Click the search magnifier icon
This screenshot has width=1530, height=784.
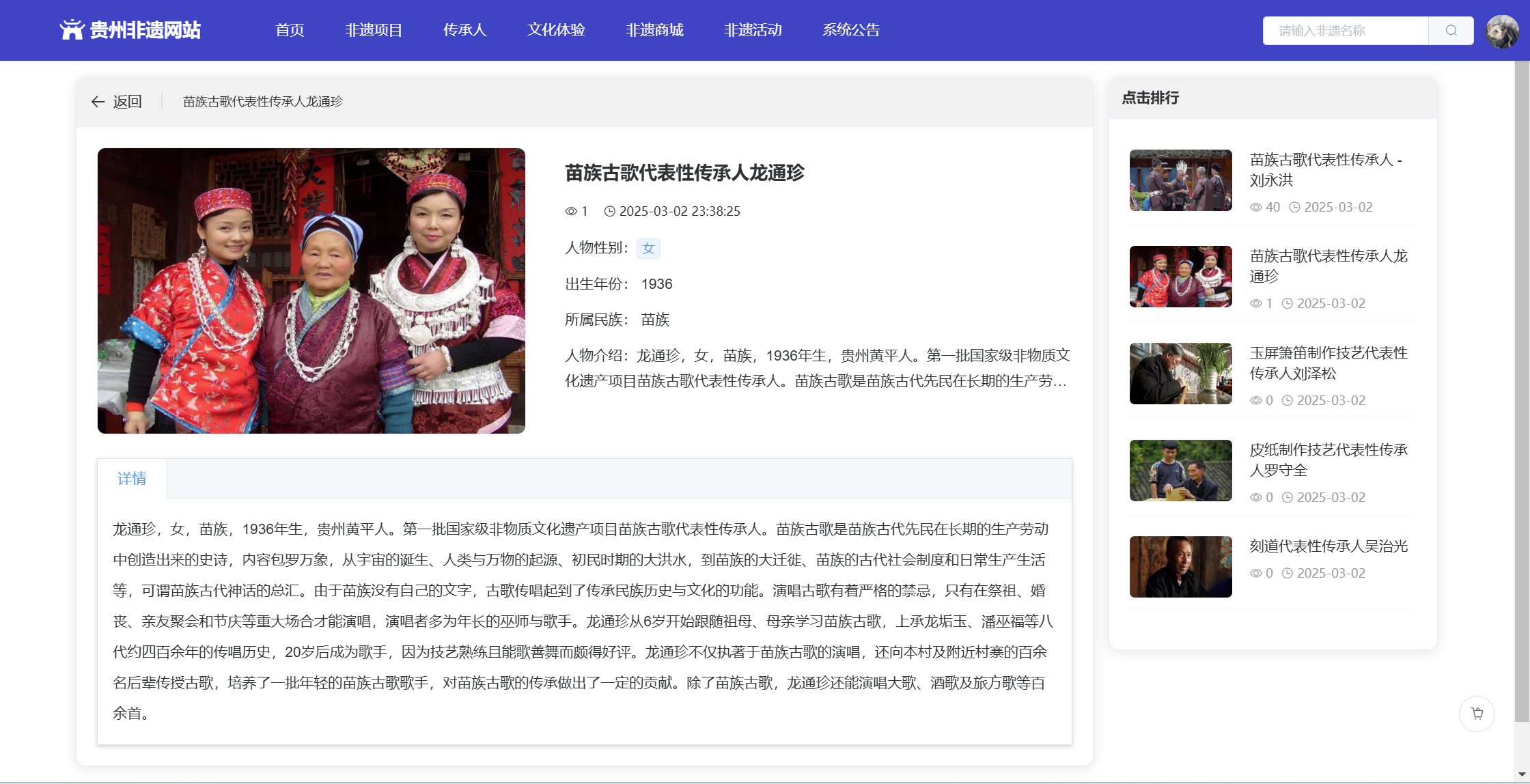pyautogui.click(x=1451, y=31)
